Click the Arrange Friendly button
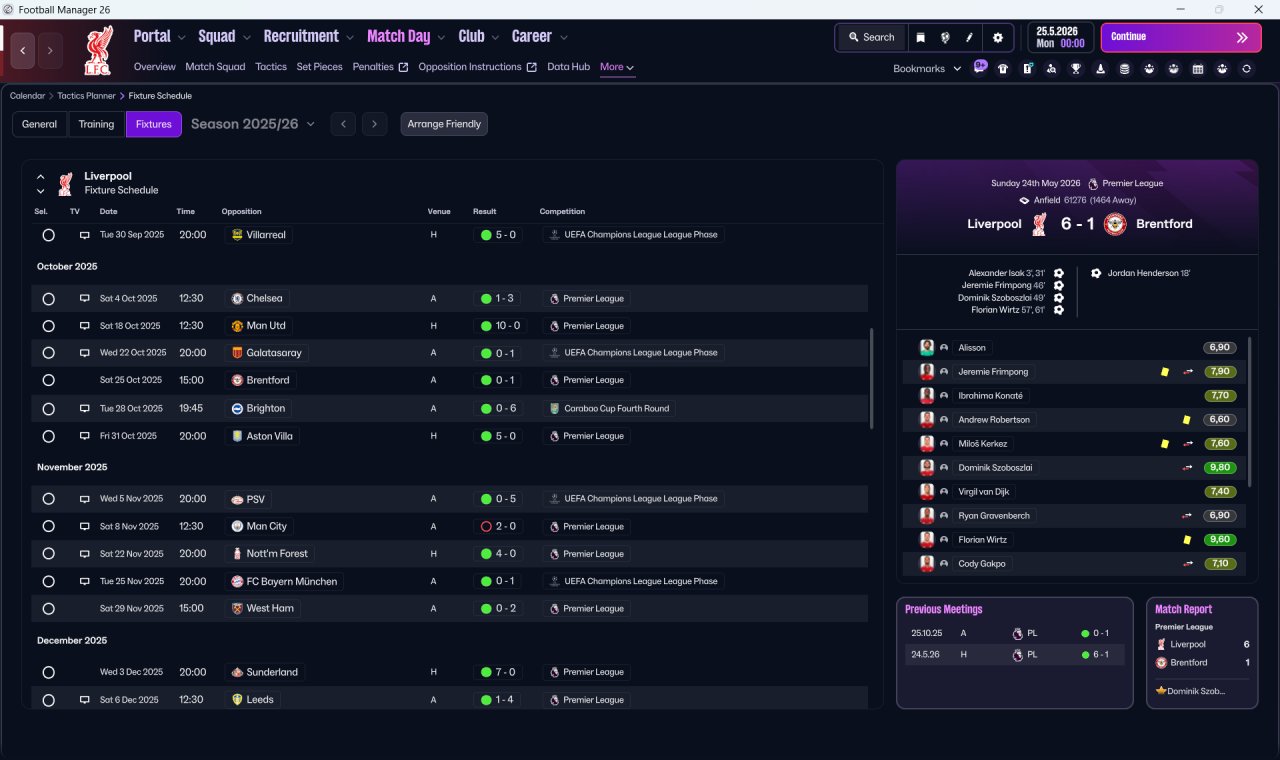The width and height of the screenshot is (1280, 760). (444, 124)
